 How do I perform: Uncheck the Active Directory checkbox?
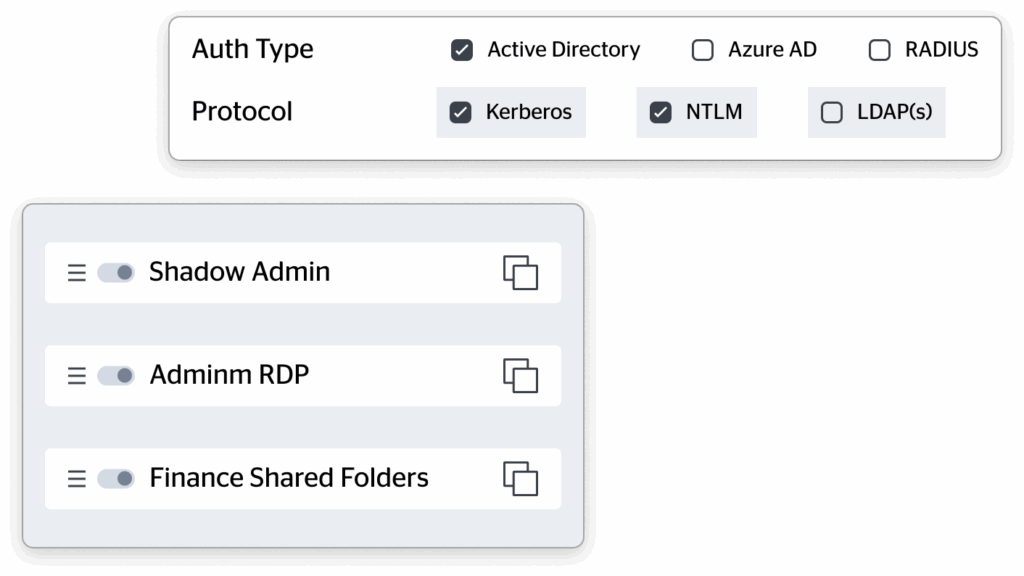tap(462, 50)
